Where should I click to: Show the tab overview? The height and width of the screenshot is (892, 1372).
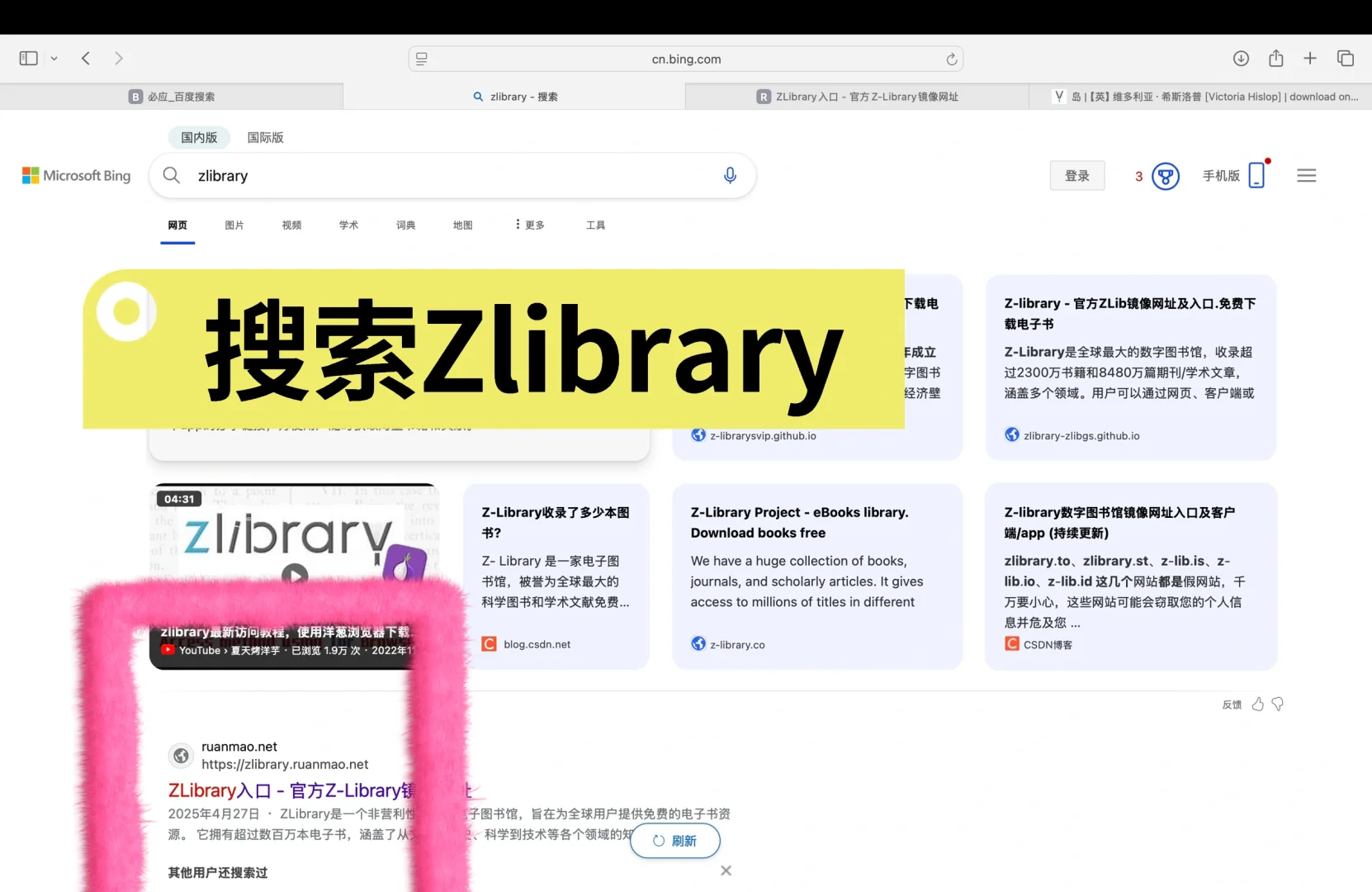point(1346,59)
